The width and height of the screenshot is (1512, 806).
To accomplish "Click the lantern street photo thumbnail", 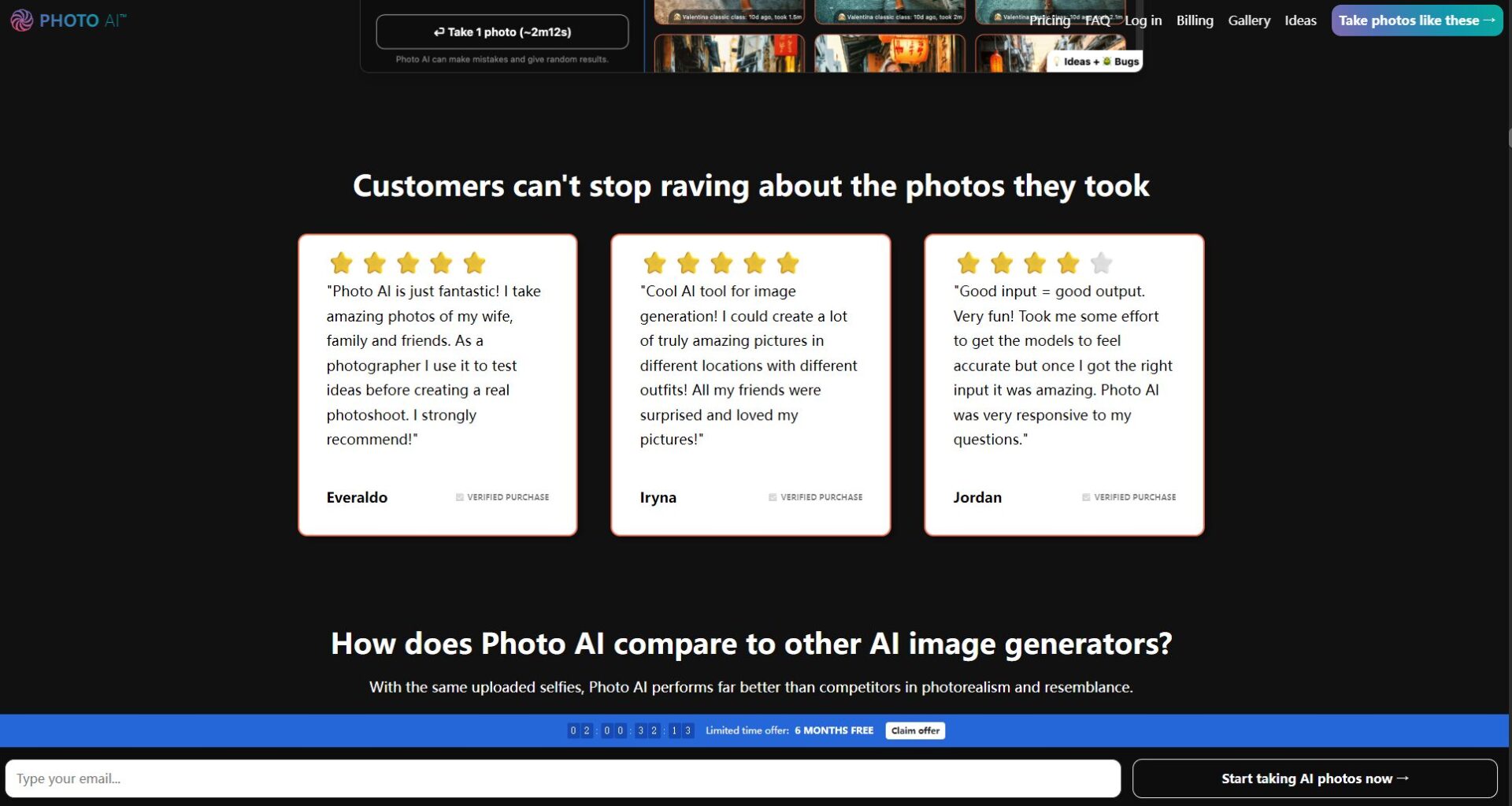I will [x=889, y=54].
